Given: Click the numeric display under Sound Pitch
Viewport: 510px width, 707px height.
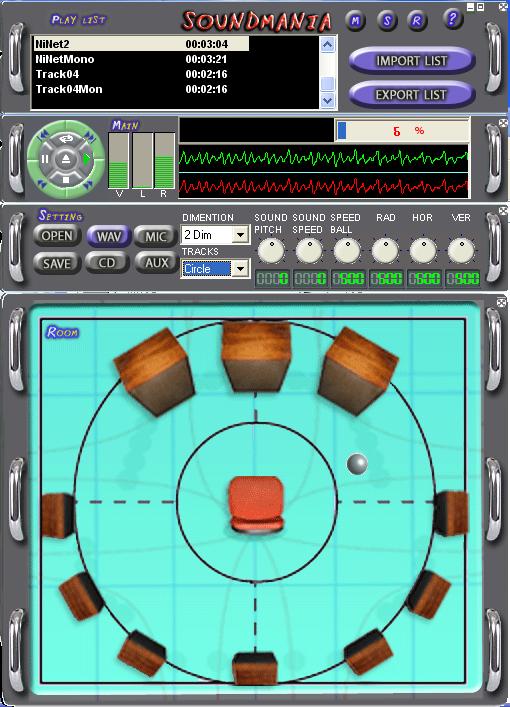Looking at the screenshot, I should coord(272,279).
